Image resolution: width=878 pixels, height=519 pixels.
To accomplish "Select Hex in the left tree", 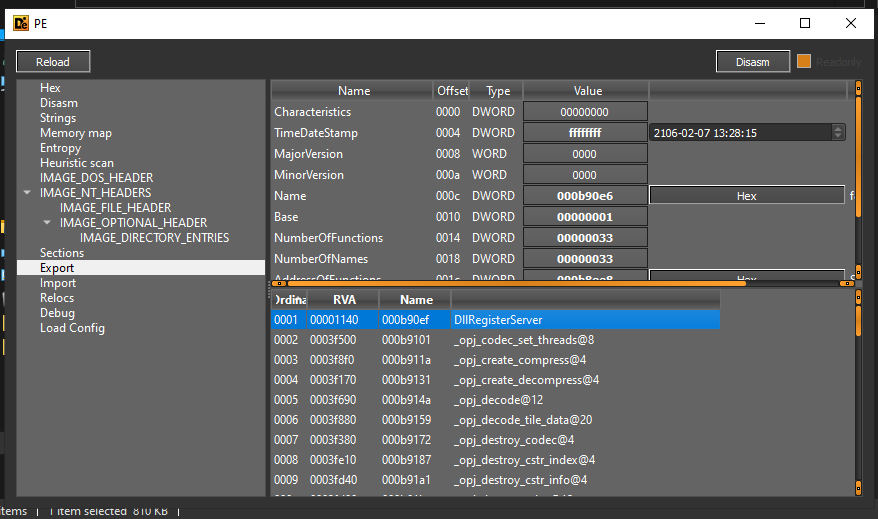I will click(50, 88).
